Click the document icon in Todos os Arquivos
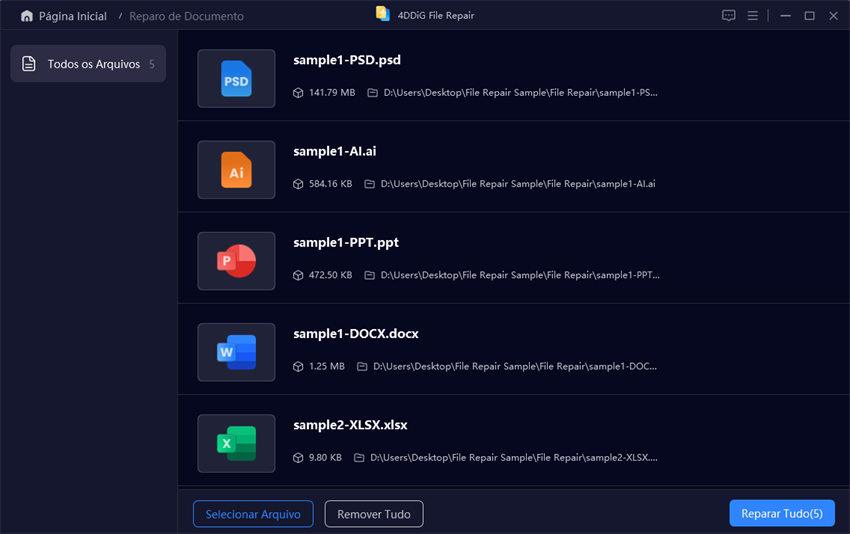This screenshot has width=850, height=534. point(29,64)
